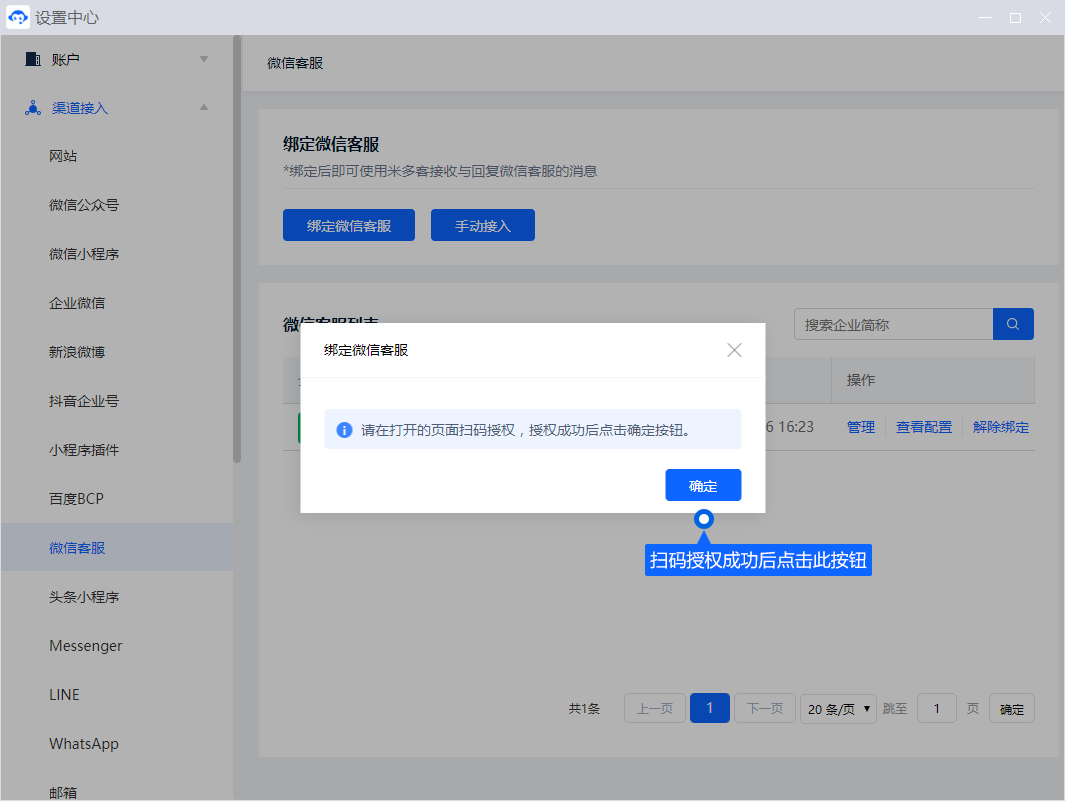Collapse the 渠道接入 section arrow
Viewport: 1065px width, 801px height.
click(x=204, y=108)
